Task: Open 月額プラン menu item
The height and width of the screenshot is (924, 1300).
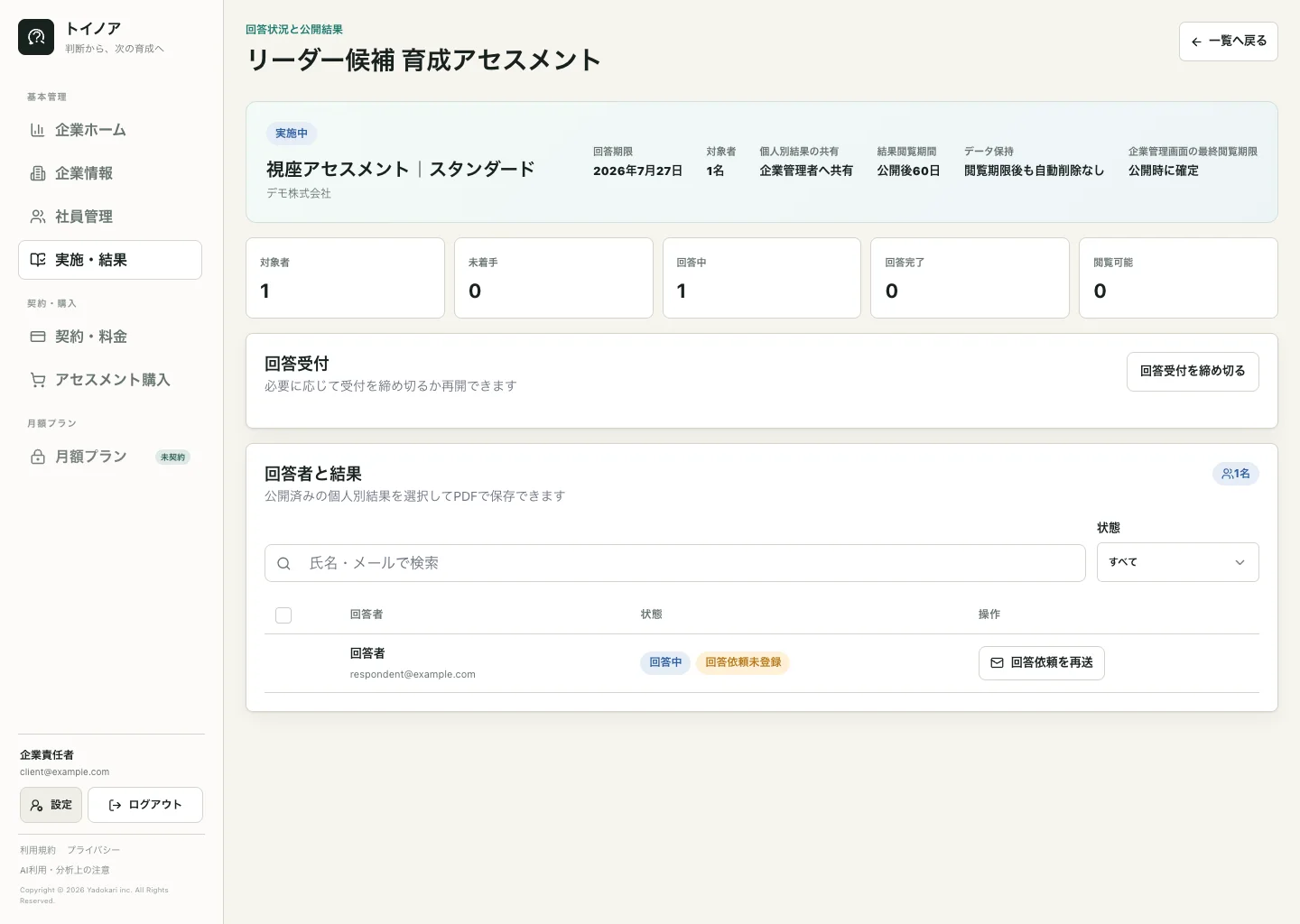Action: click(110, 457)
